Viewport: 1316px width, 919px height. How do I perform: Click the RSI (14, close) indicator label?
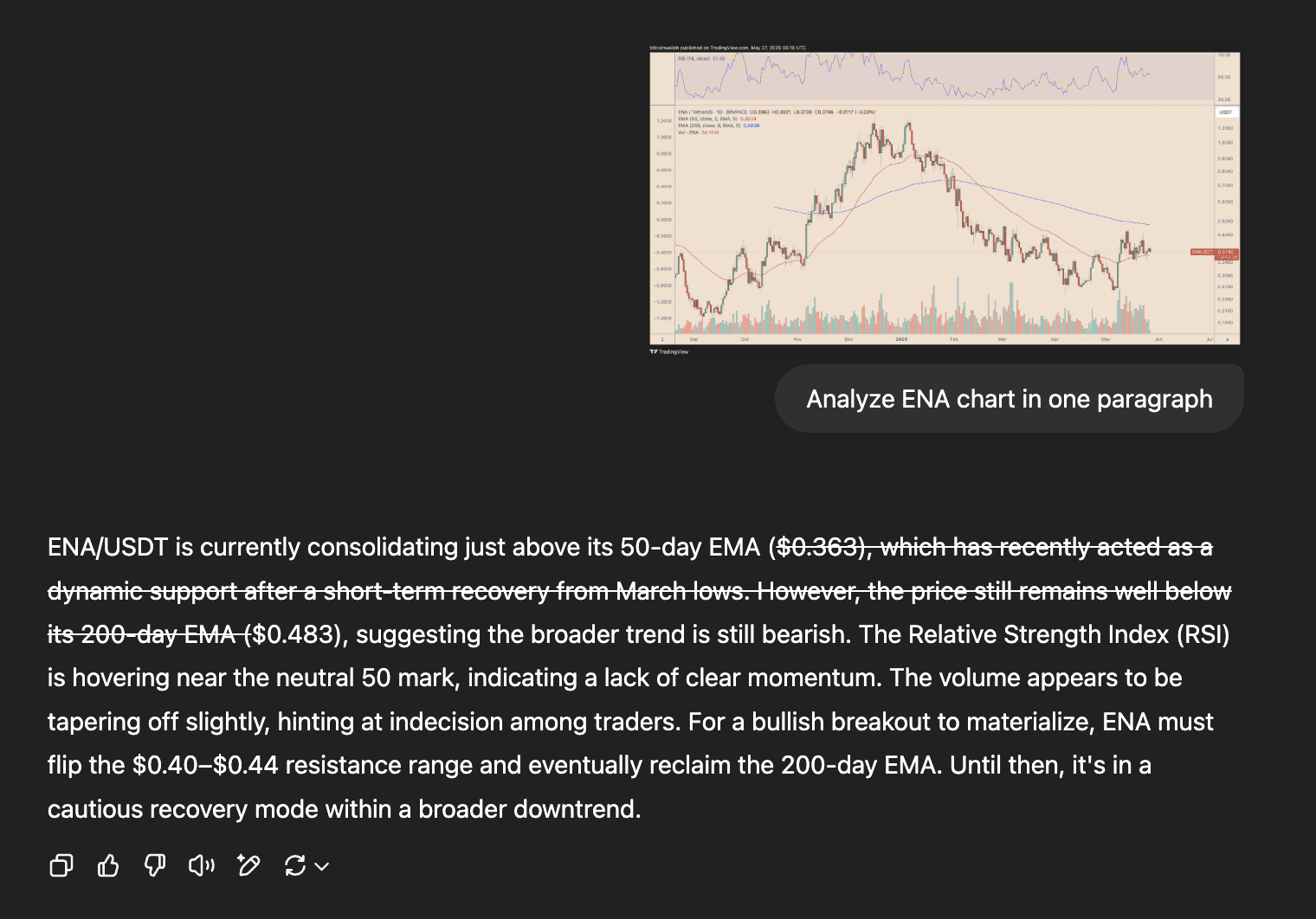coord(694,58)
